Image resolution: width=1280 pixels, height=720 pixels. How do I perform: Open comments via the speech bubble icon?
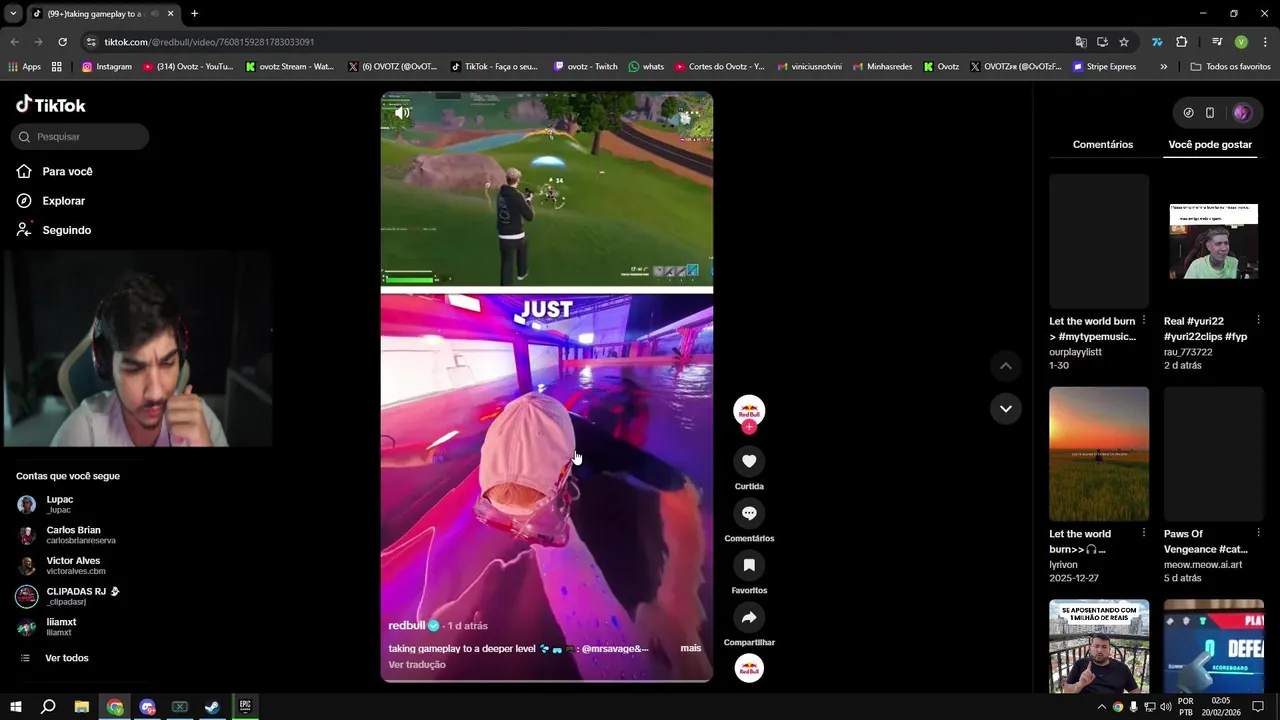click(x=749, y=513)
